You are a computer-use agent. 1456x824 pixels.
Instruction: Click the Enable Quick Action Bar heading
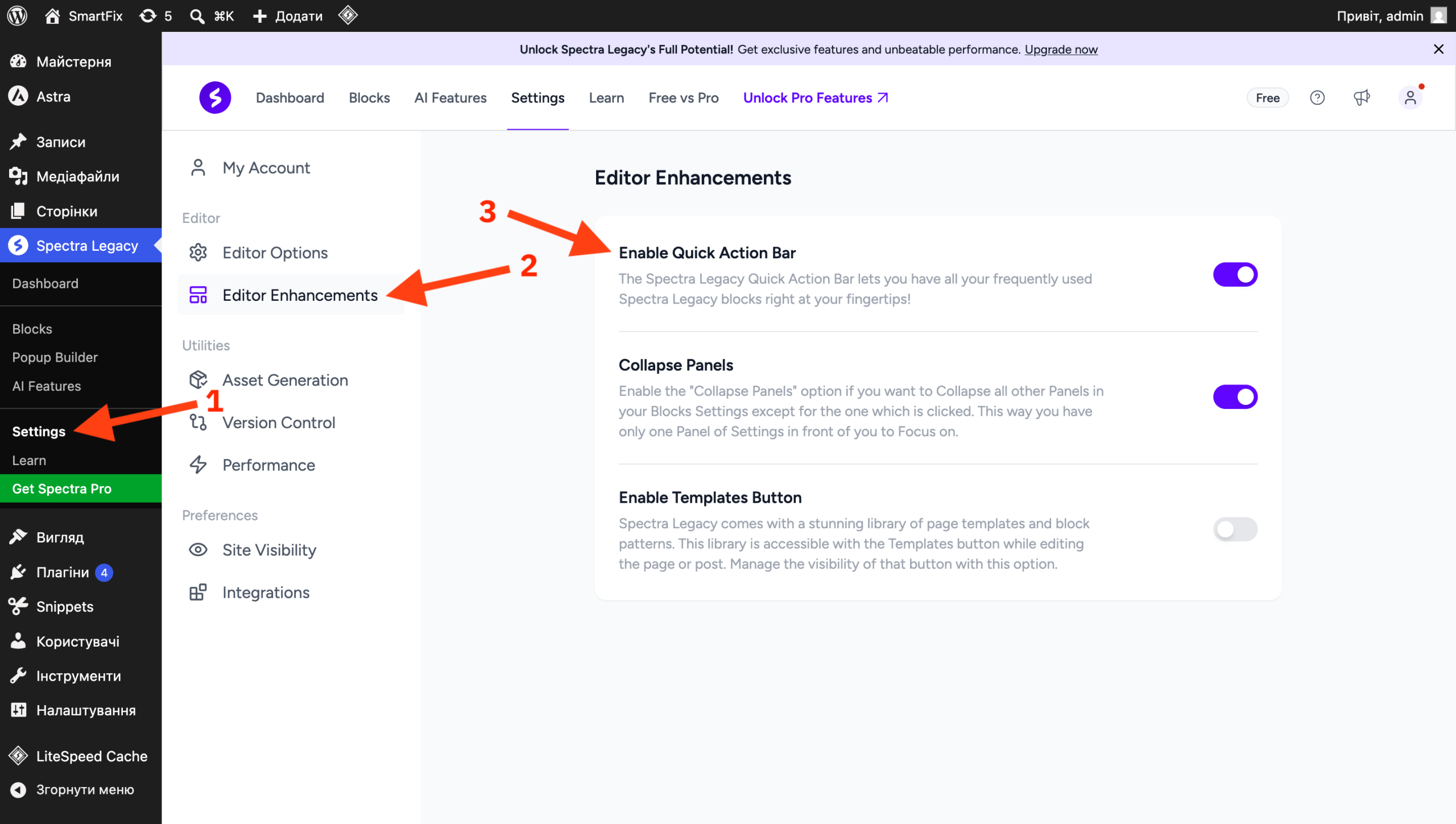click(707, 252)
